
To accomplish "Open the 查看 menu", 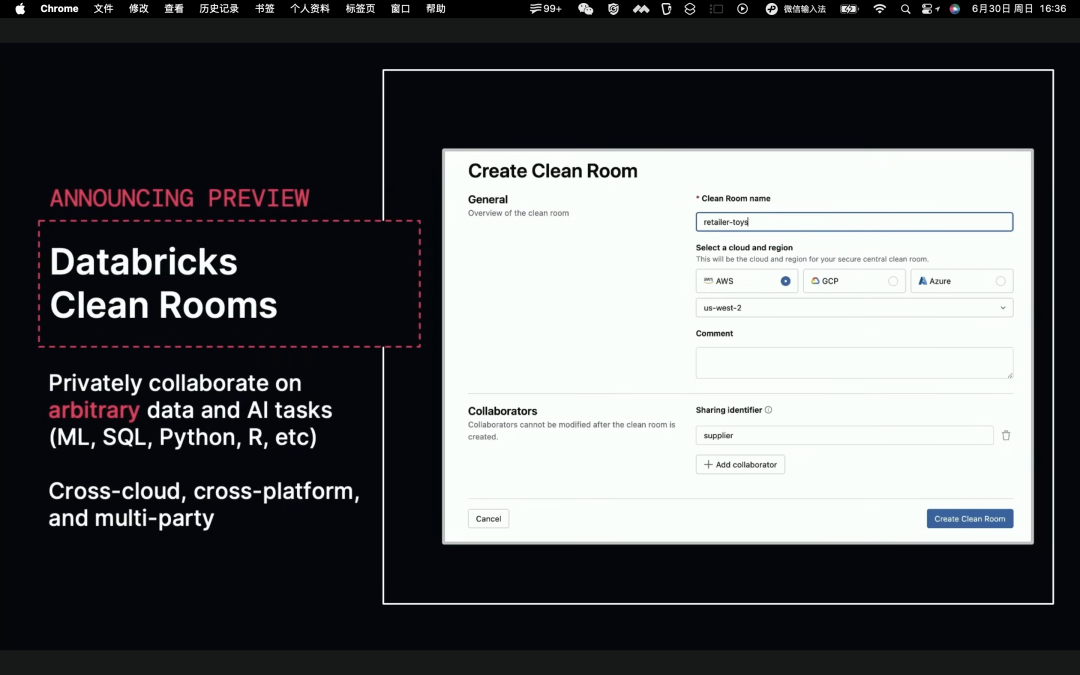I will 174,9.
